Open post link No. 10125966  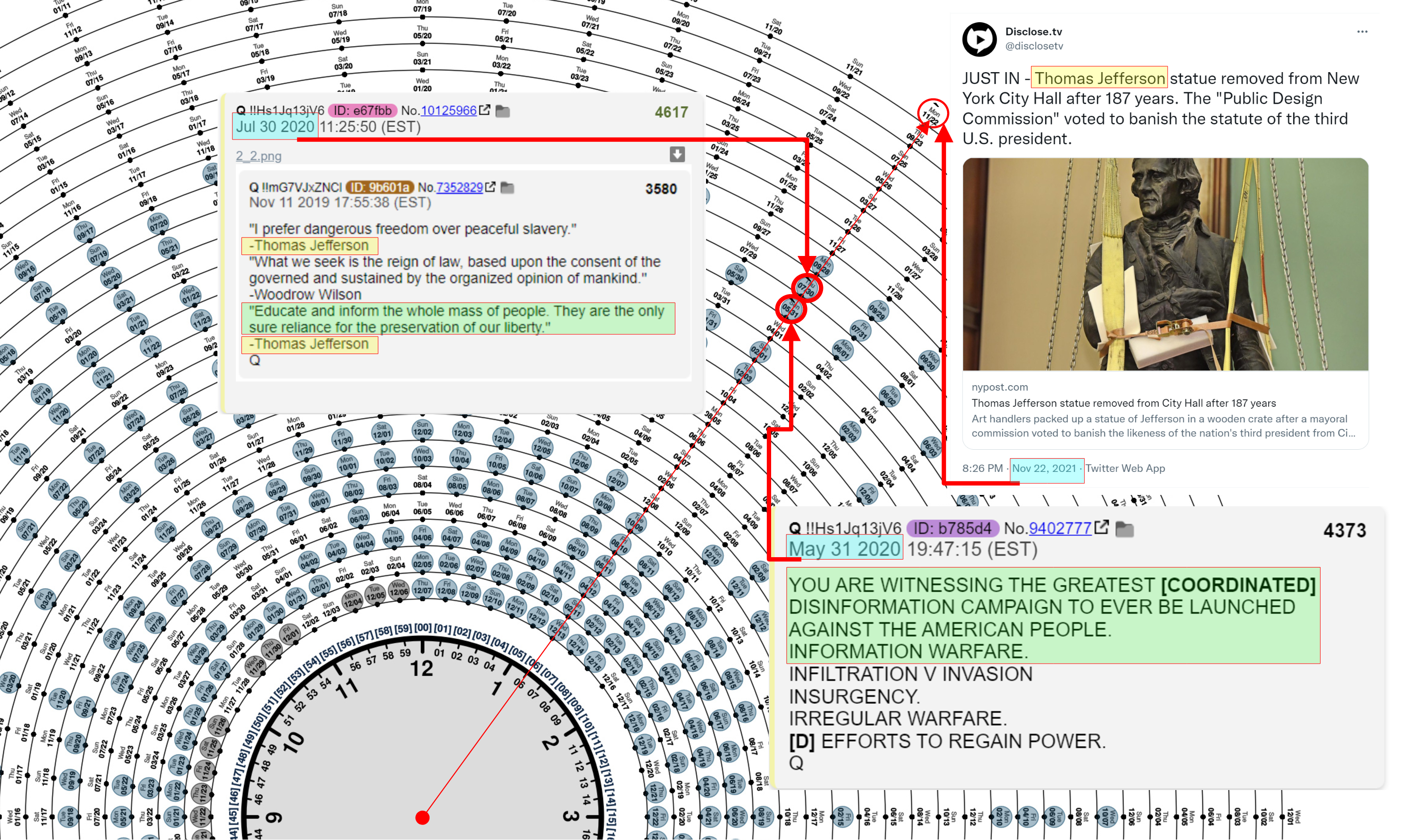click(x=449, y=110)
